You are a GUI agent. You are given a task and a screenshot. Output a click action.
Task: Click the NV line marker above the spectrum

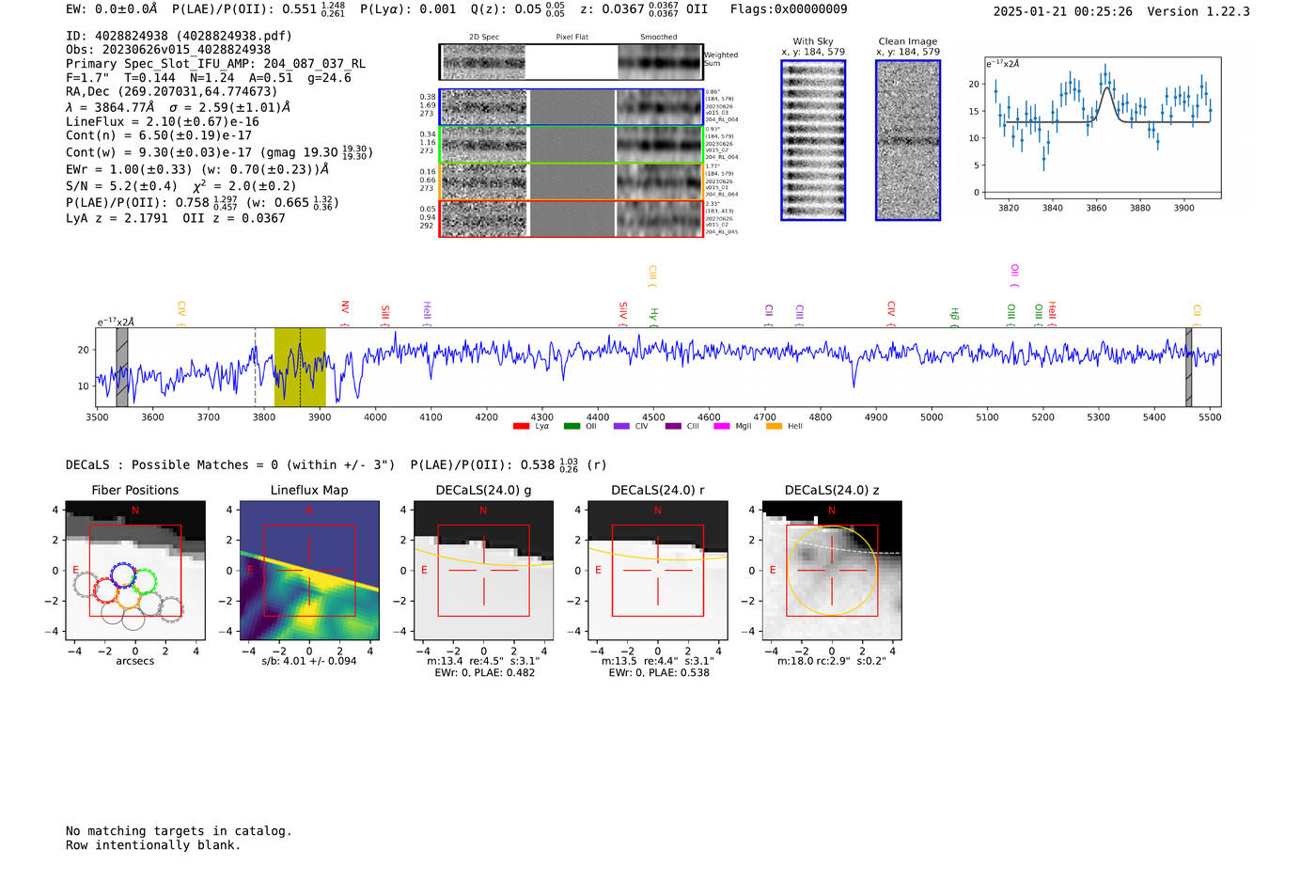[345, 312]
